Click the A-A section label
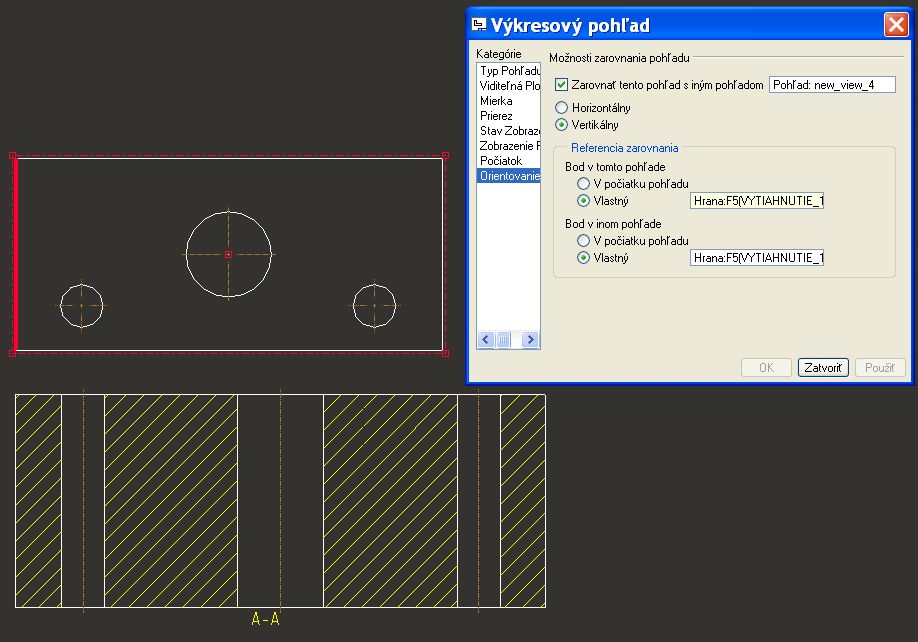Viewport: 918px width, 642px height. [265, 619]
